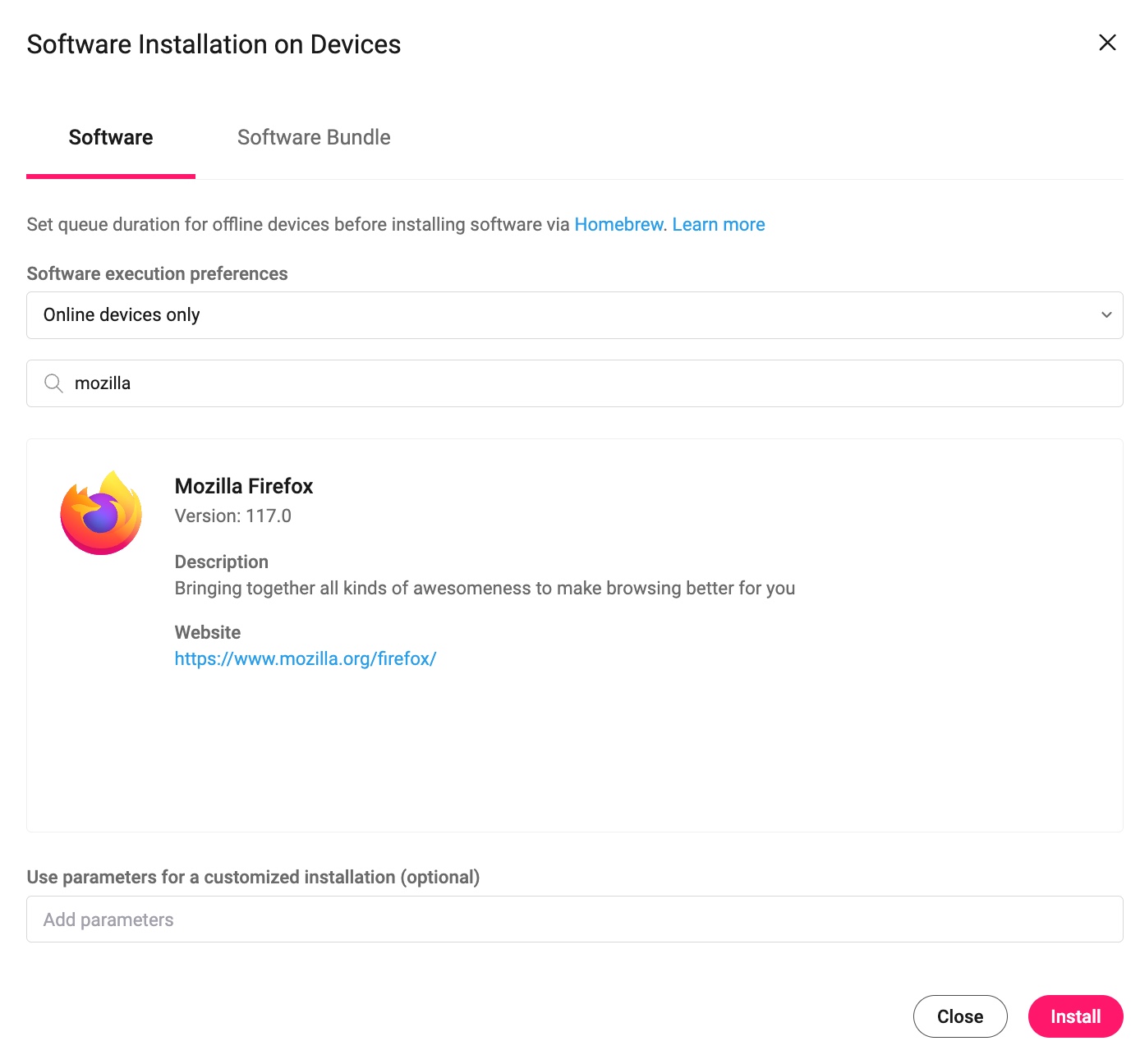Click the Close button
This screenshot has height=1064, width=1140.
click(x=959, y=1016)
